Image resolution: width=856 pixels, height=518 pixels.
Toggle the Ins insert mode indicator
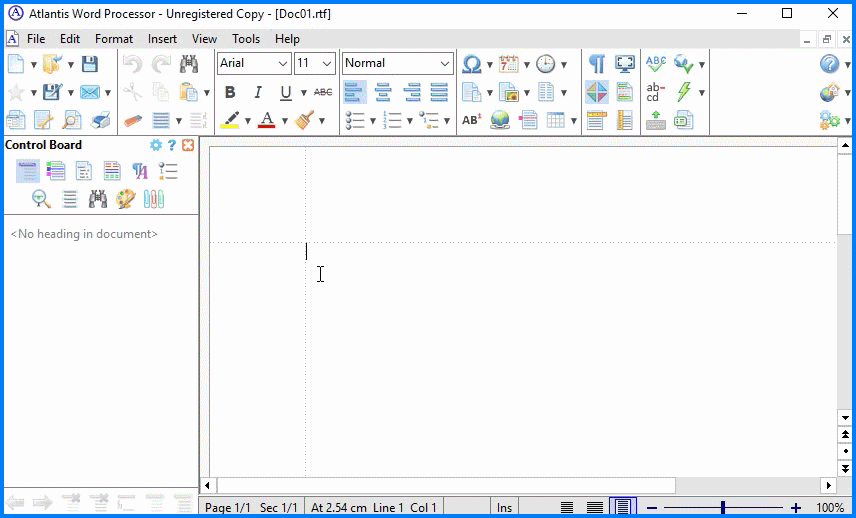(x=504, y=508)
